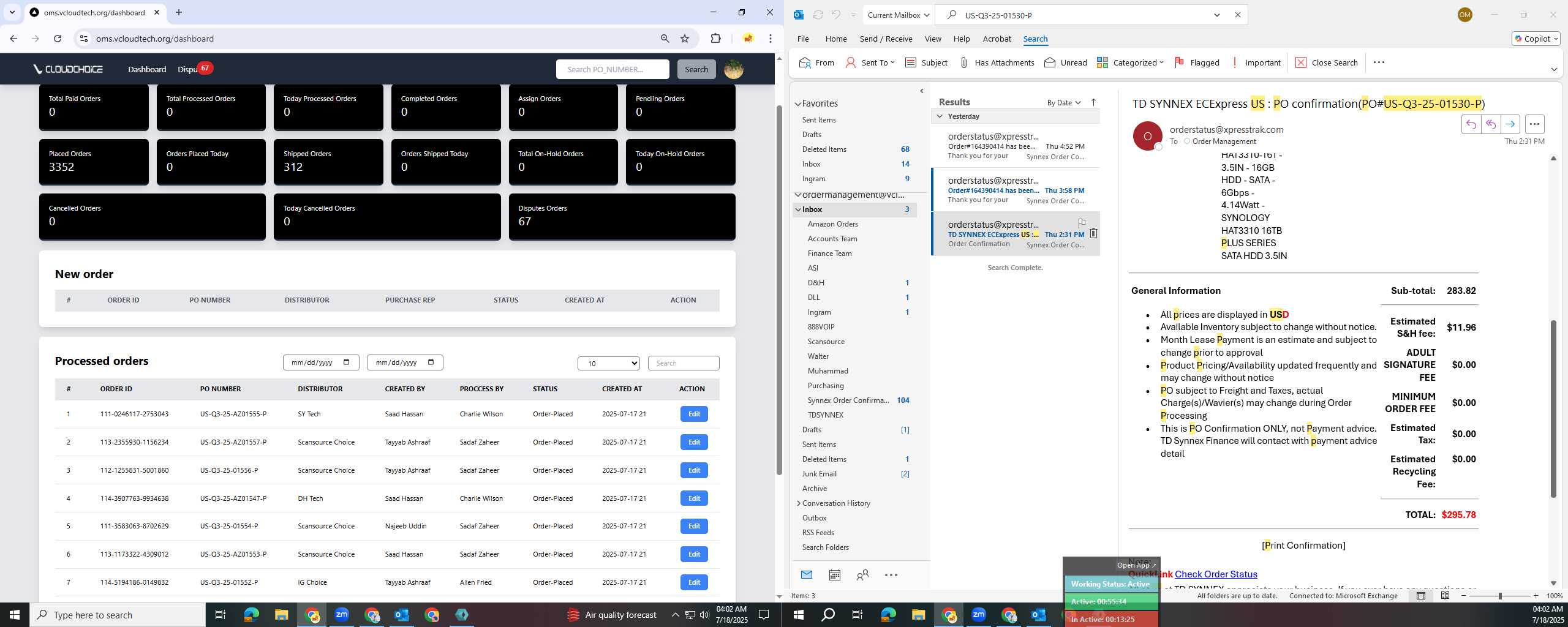Open Acrobat ribbon tab
This screenshot has width=1568, height=627.
[997, 39]
